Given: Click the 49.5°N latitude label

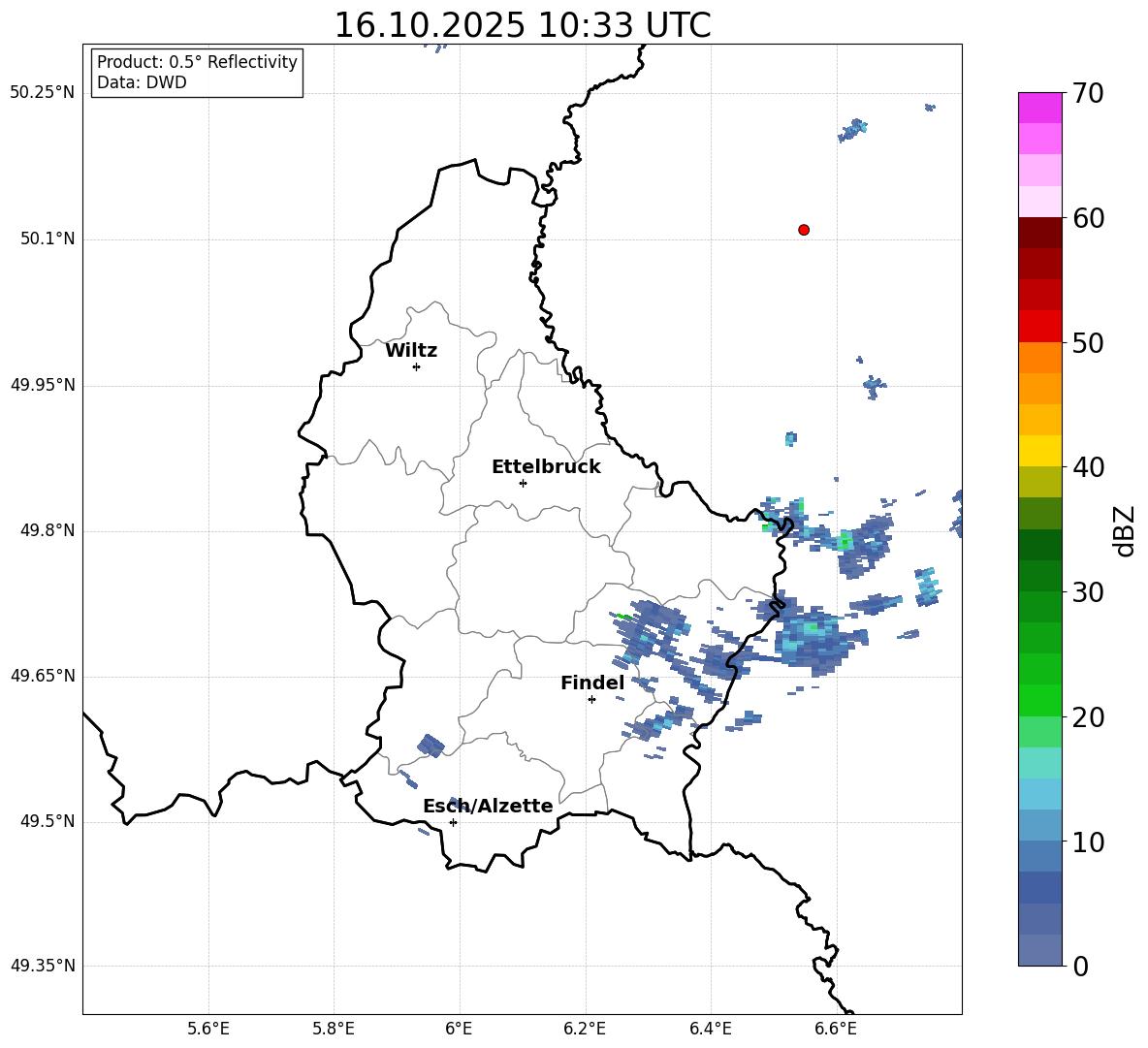Looking at the screenshot, I should 48,821.
